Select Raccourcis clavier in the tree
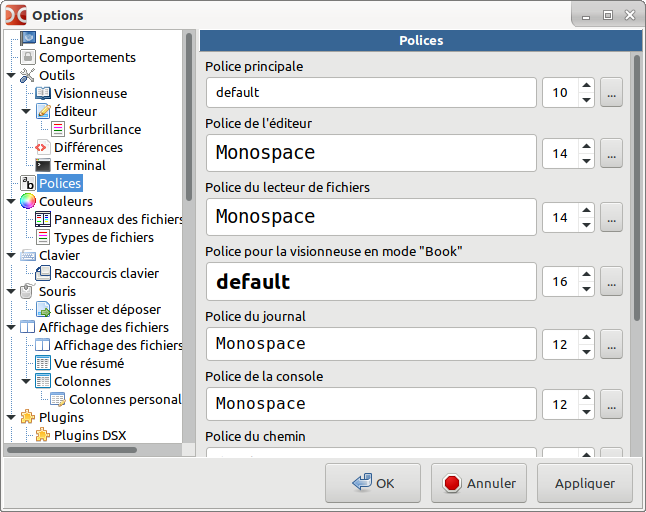Viewport: 646px width, 512px height. (x=106, y=273)
